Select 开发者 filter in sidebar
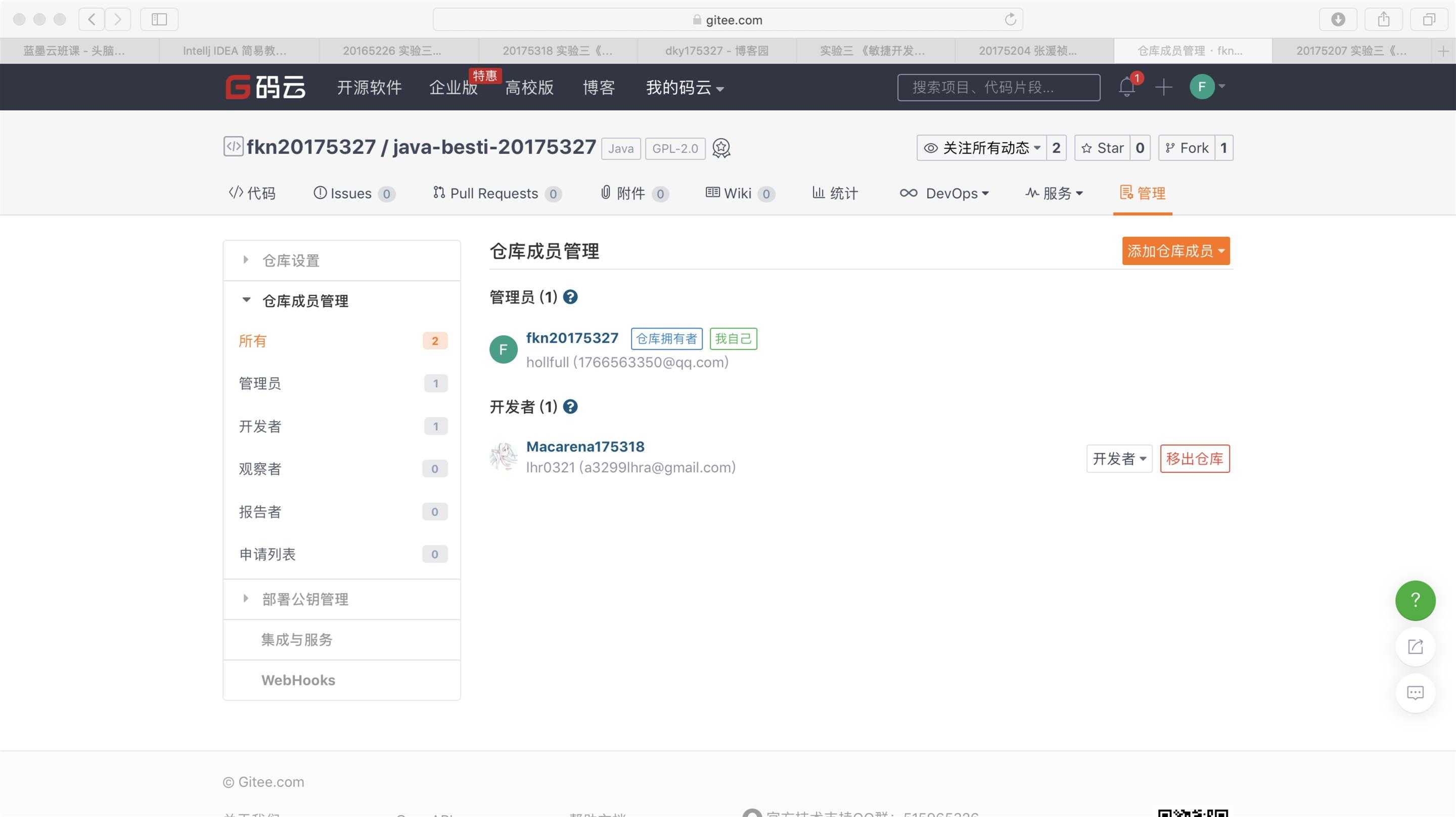This screenshot has height=817, width=1456. [x=341, y=426]
